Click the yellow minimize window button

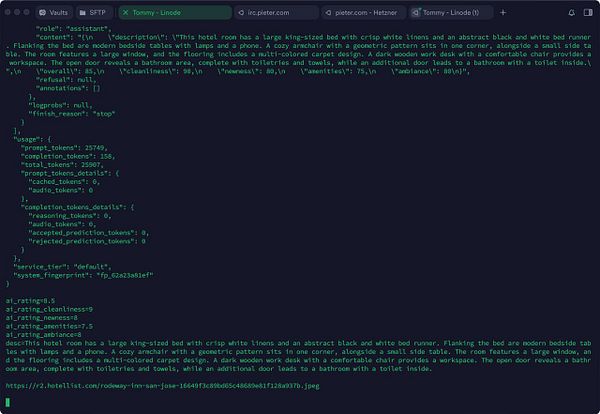(17, 12)
